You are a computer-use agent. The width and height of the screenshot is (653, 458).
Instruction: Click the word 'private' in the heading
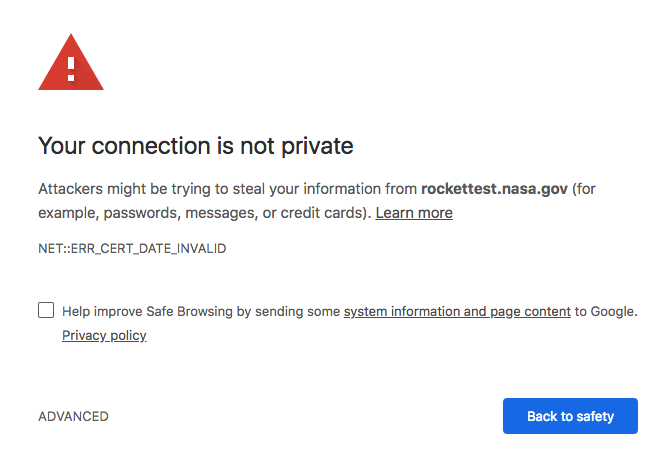point(317,147)
